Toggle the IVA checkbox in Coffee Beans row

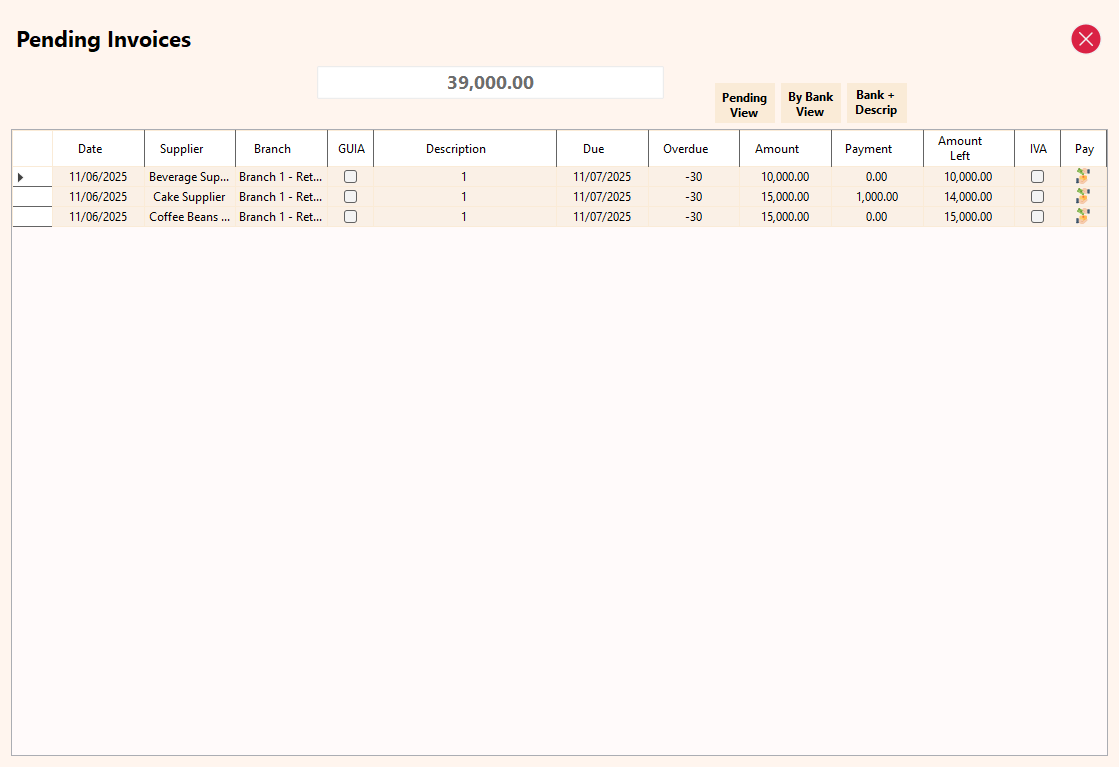[x=1038, y=216]
